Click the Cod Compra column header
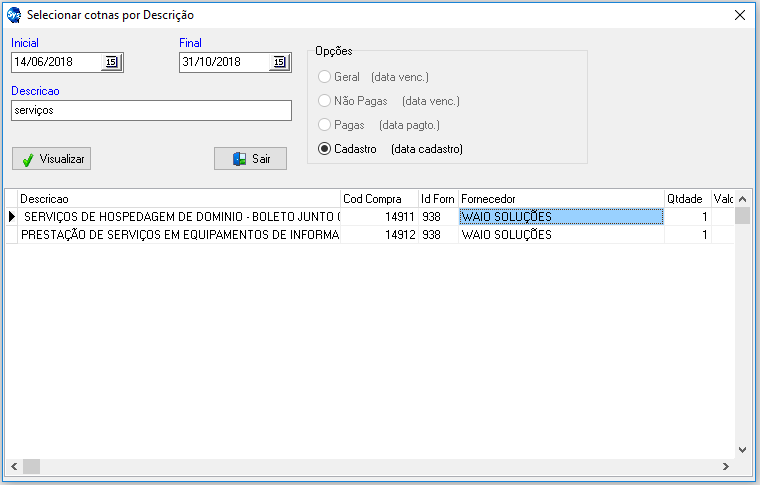Image resolution: width=760 pixels, height=485 pixels. click(x=378, y=199)
